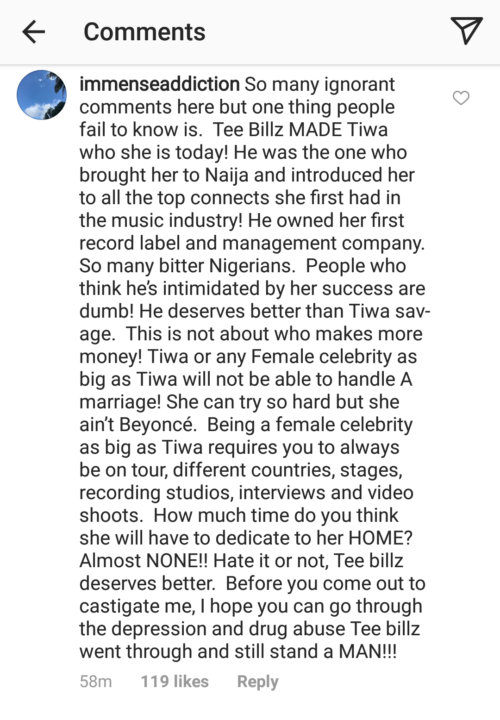Open immenseaddiction's profile picture

pos(42,95)
